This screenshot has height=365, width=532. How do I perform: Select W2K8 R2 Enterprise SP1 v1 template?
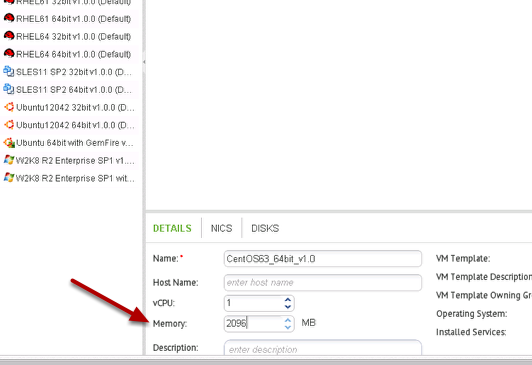click(x=75, y=160)
